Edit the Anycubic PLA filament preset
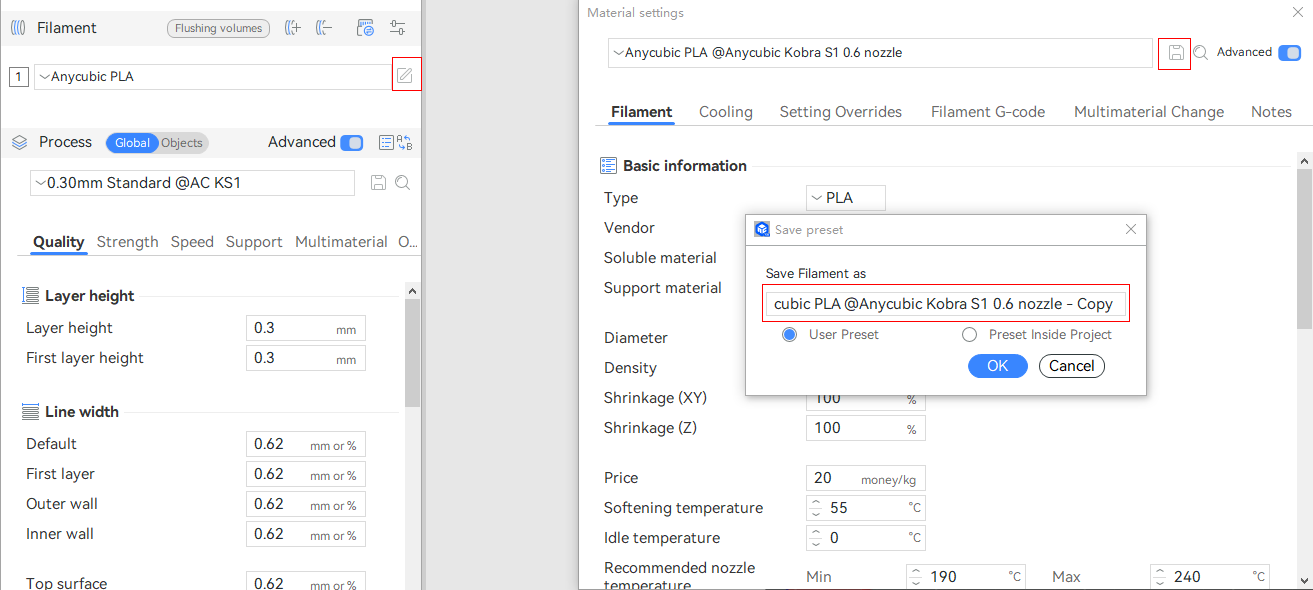1313x590 pixels. (405, 75)
